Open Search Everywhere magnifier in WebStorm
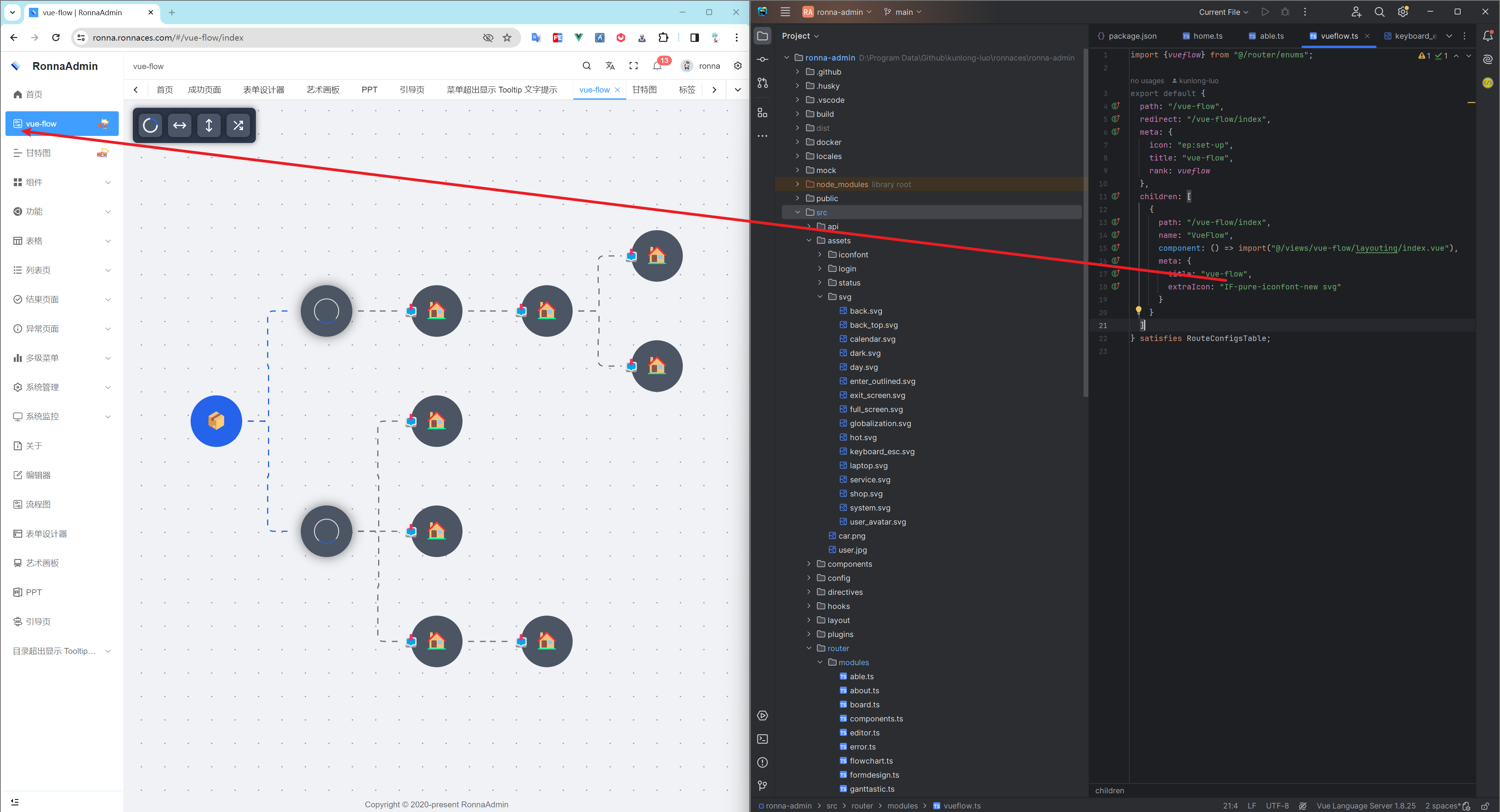This screenshot has width=1500, height=812. (1379, 12)
